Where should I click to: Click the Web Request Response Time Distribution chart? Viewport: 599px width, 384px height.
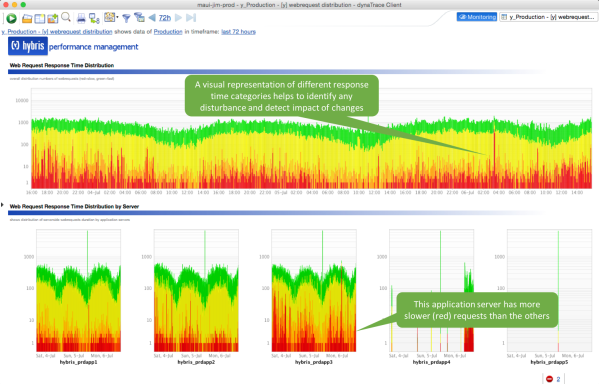[311, 138]
